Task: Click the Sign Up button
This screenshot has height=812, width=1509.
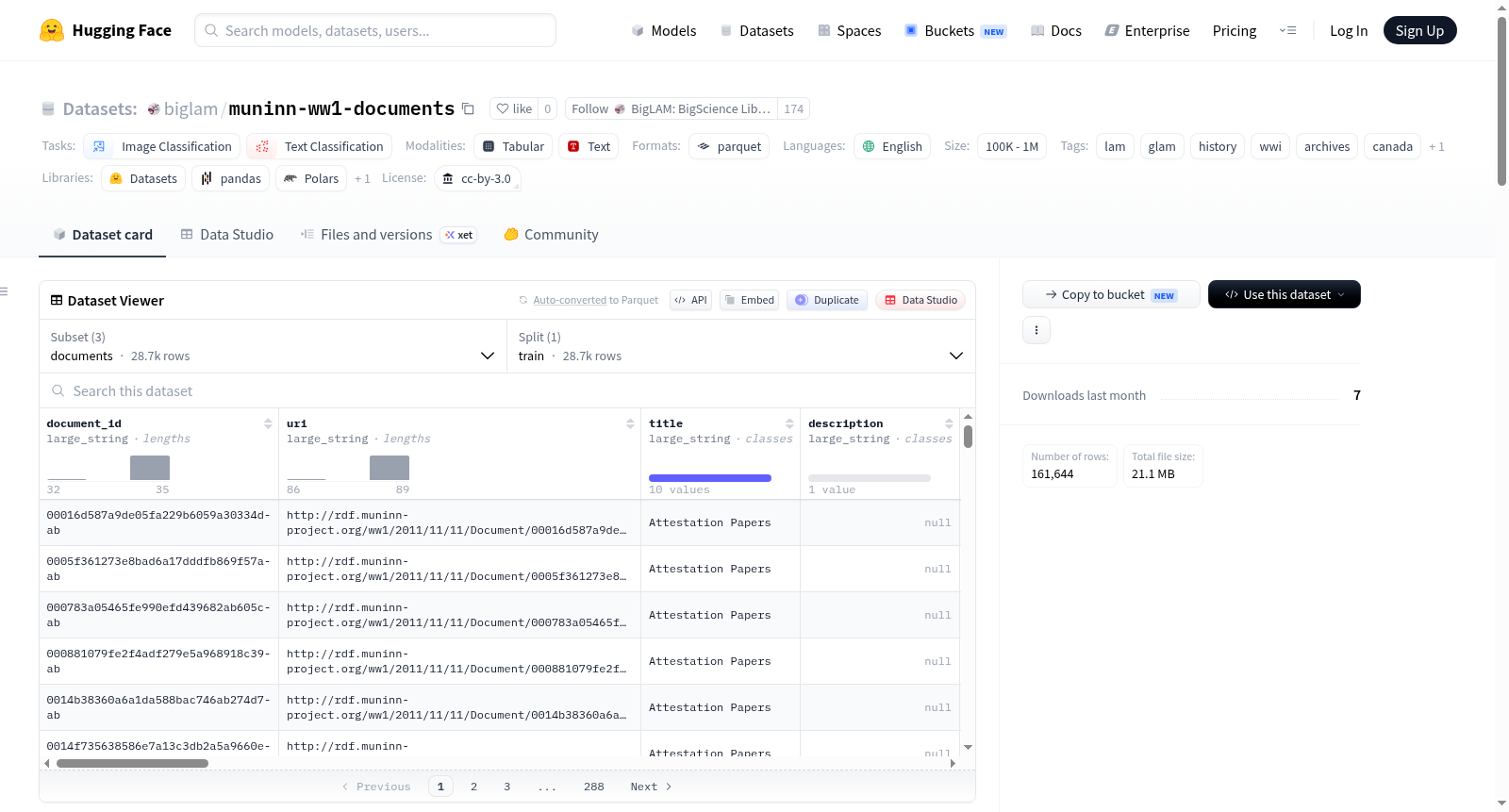Action: pos(1419,30)
